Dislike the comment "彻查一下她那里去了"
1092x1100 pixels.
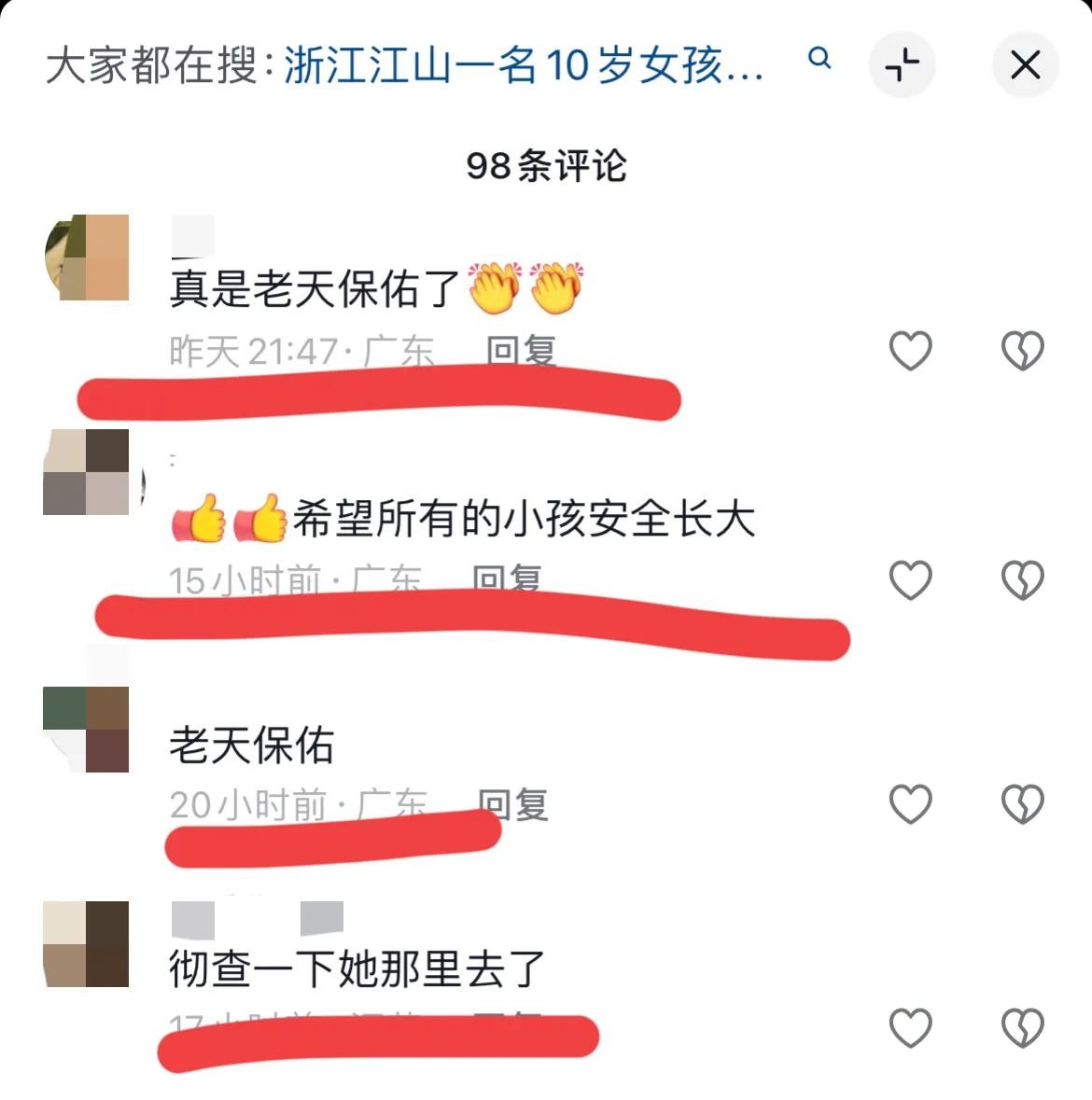tap(1023, 1028)
